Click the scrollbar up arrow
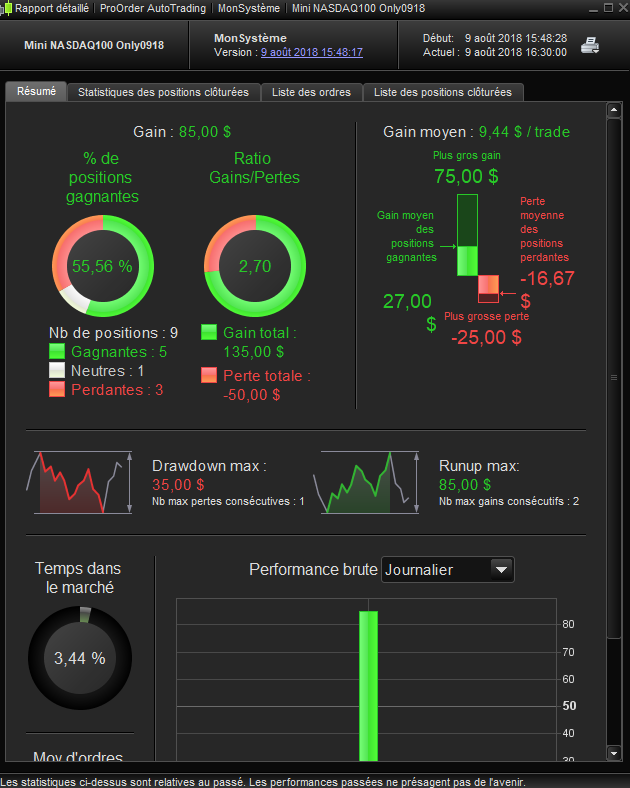Viewport: 630px width, 788px height. [x=613, y=110]
